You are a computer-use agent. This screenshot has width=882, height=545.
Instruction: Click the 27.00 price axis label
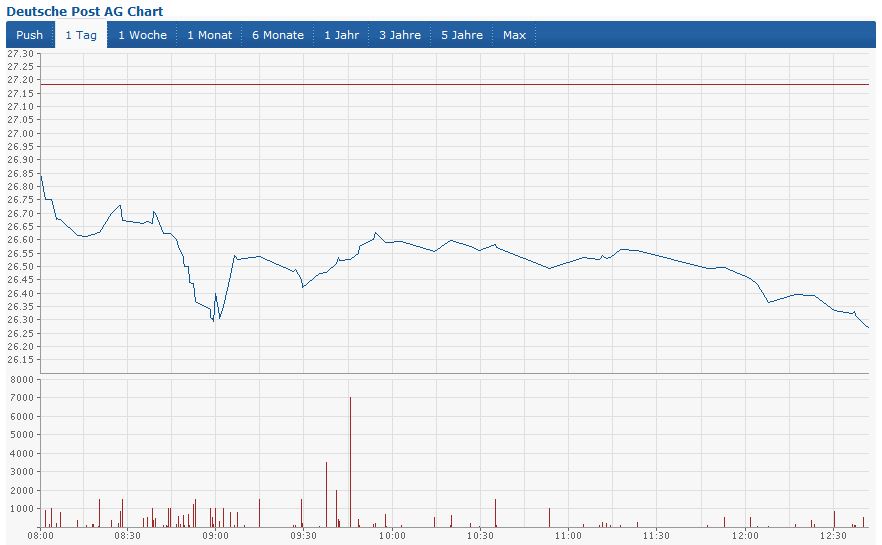click(20, 133)
